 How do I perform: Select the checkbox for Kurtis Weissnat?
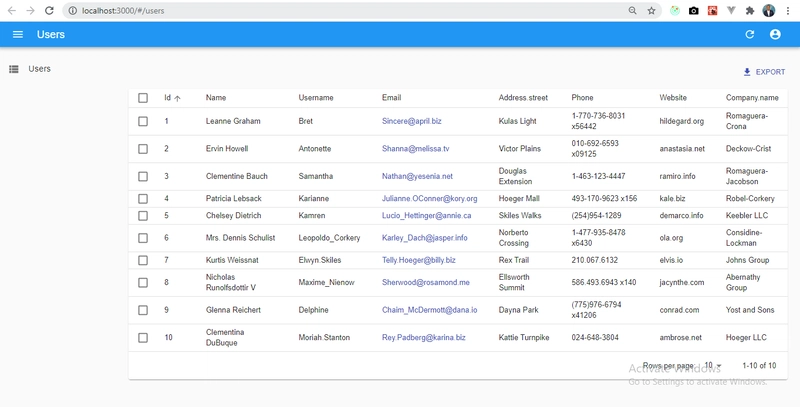(x=143, y=261)
